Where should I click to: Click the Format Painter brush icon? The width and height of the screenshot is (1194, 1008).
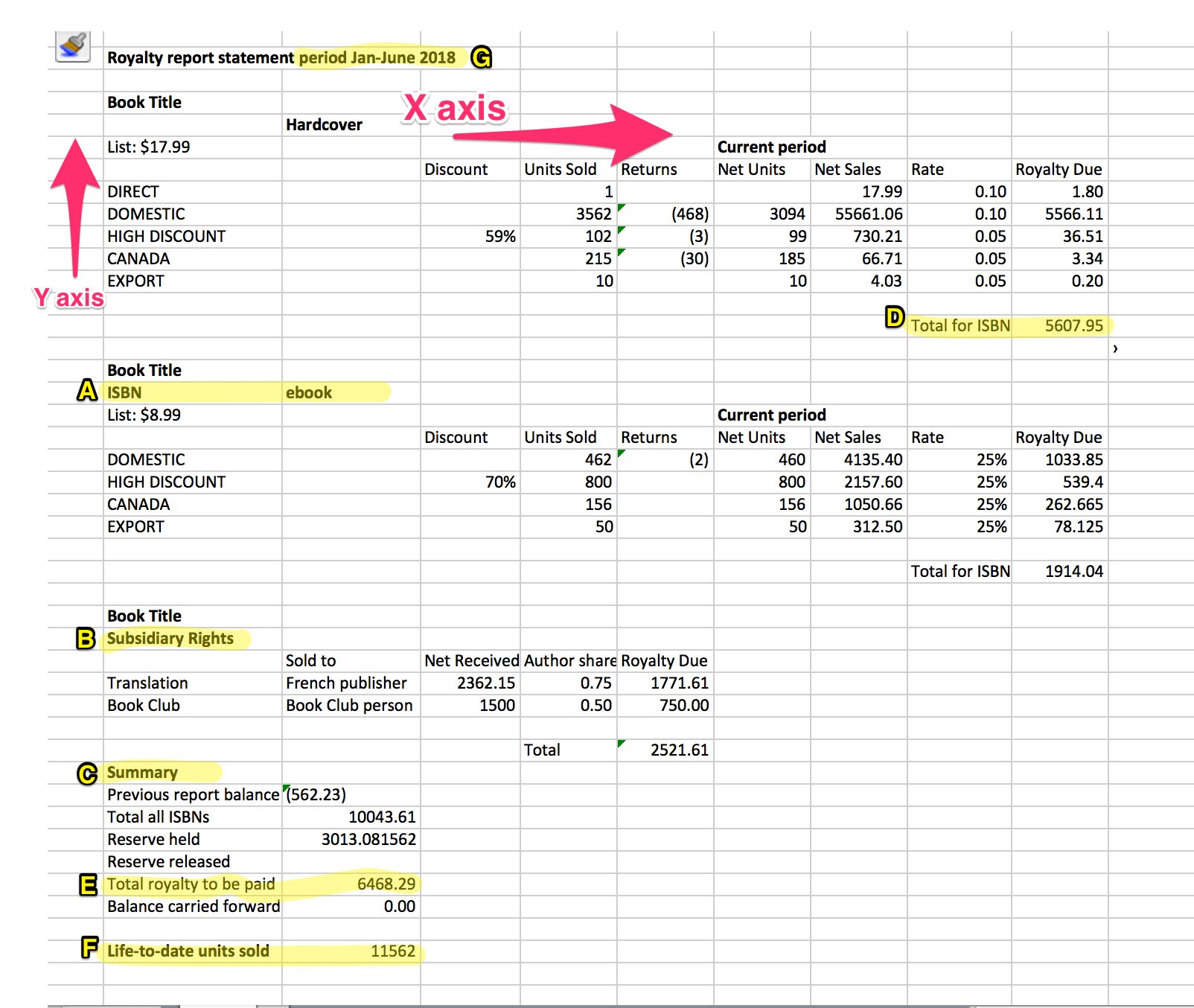pyautogui.click(x=71, y=46)
